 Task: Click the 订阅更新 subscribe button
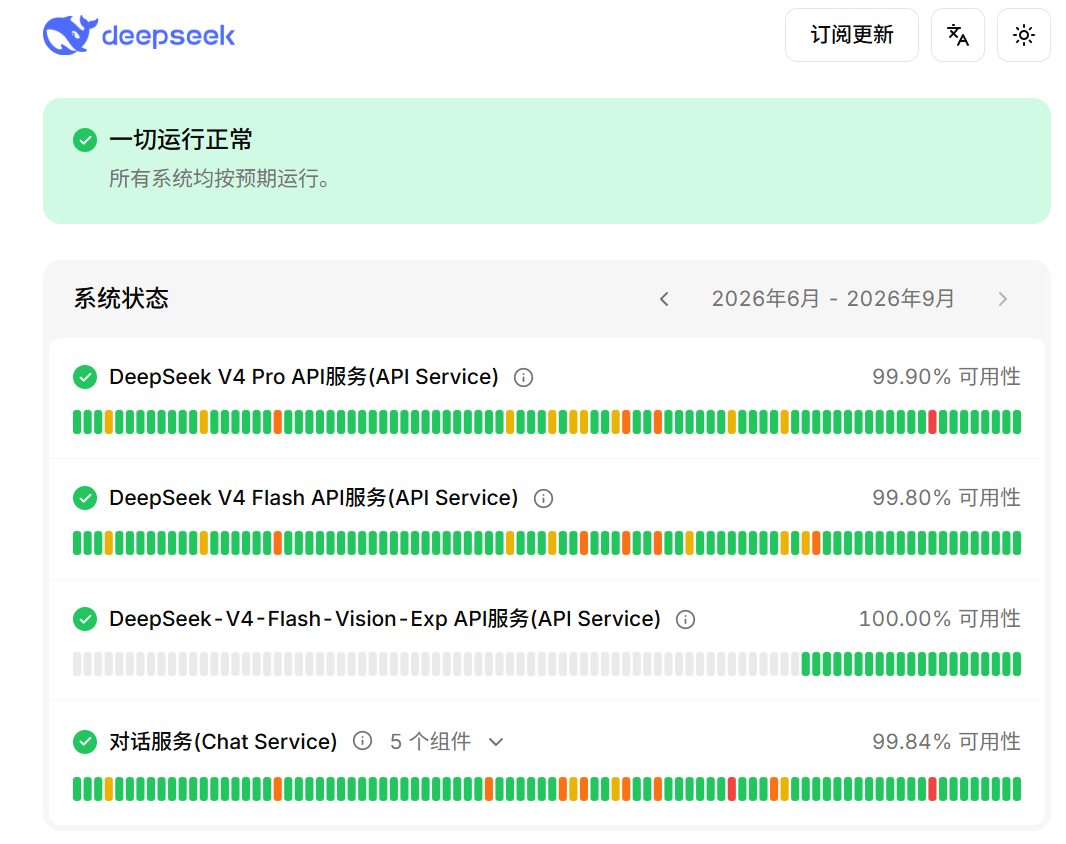coord(851,35)
